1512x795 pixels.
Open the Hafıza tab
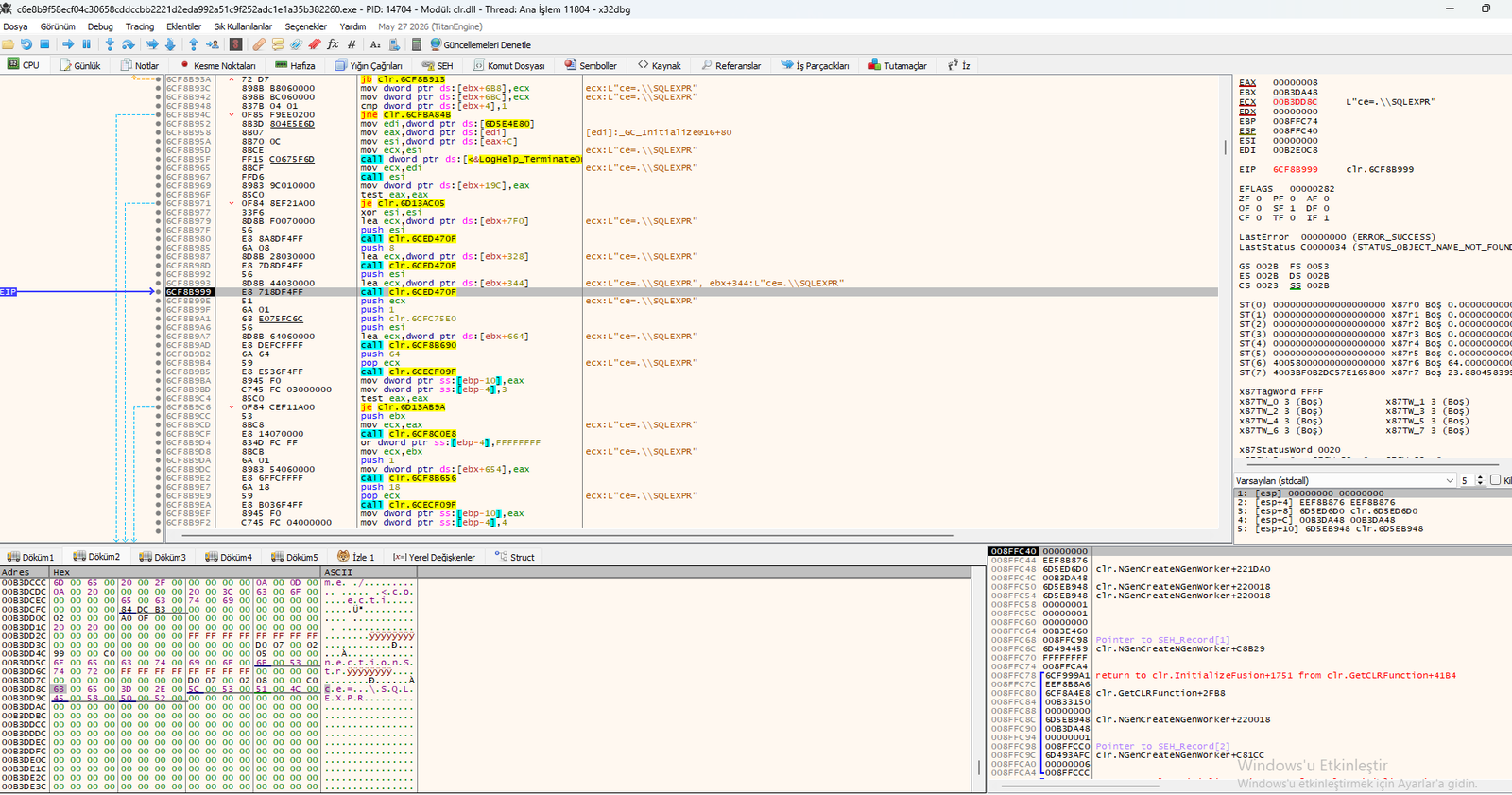point(295,65)
